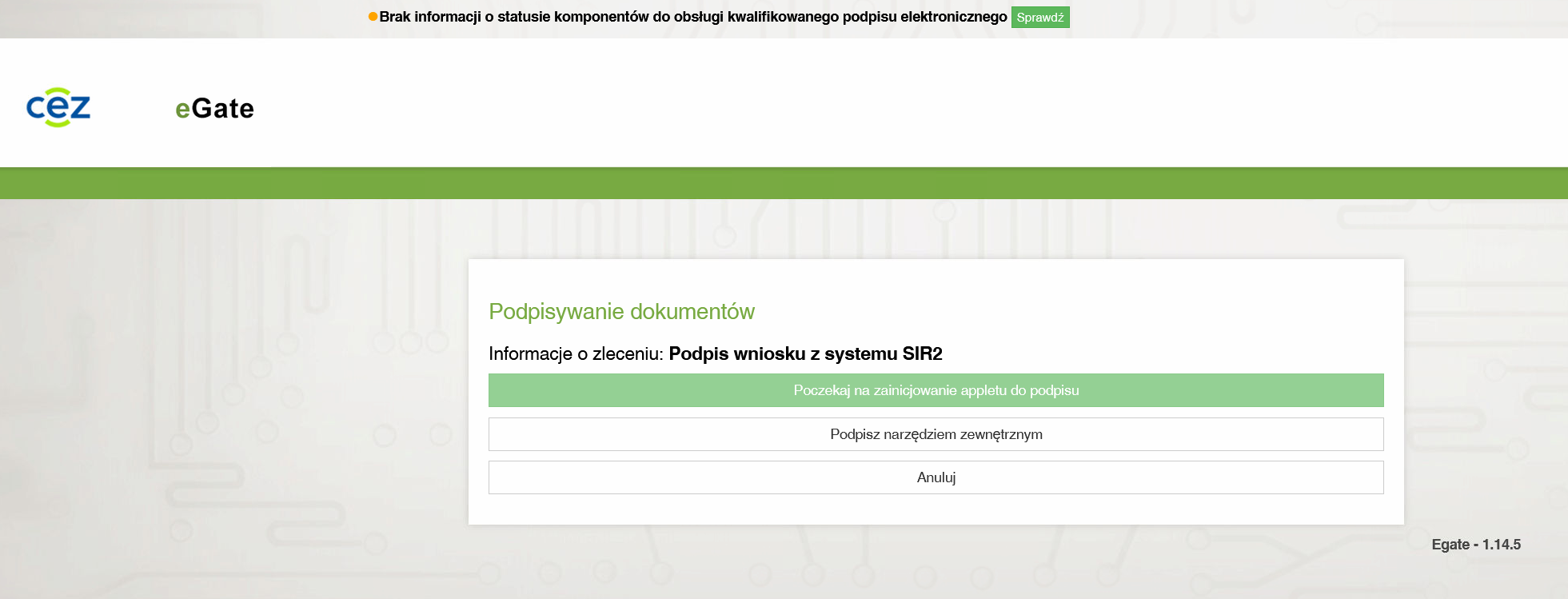1568x599 pixels.
Task: Click the black Gate text in logo
Action: click(223, 109)
